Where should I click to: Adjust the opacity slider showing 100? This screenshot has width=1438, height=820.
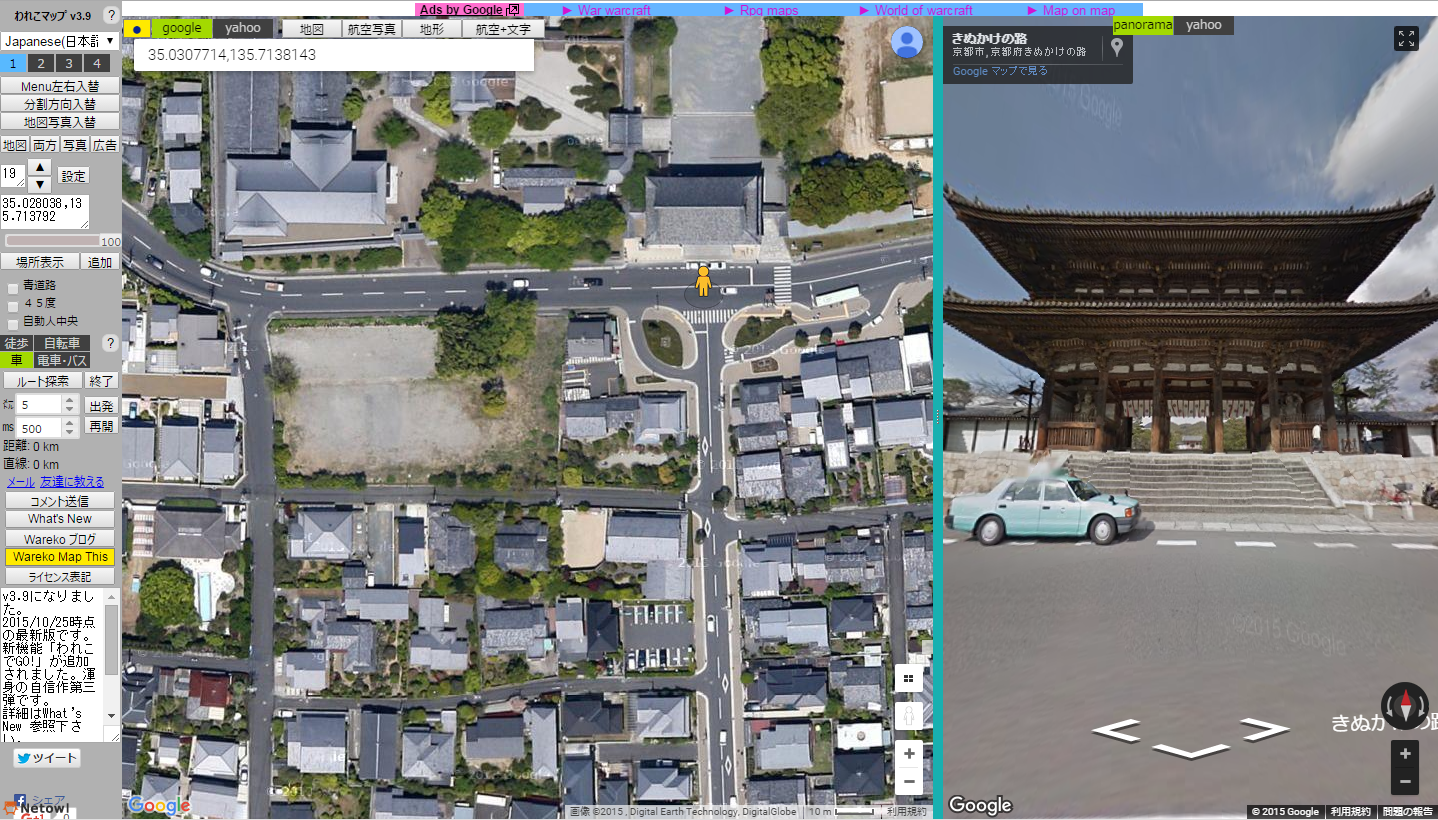pos(52,241)
